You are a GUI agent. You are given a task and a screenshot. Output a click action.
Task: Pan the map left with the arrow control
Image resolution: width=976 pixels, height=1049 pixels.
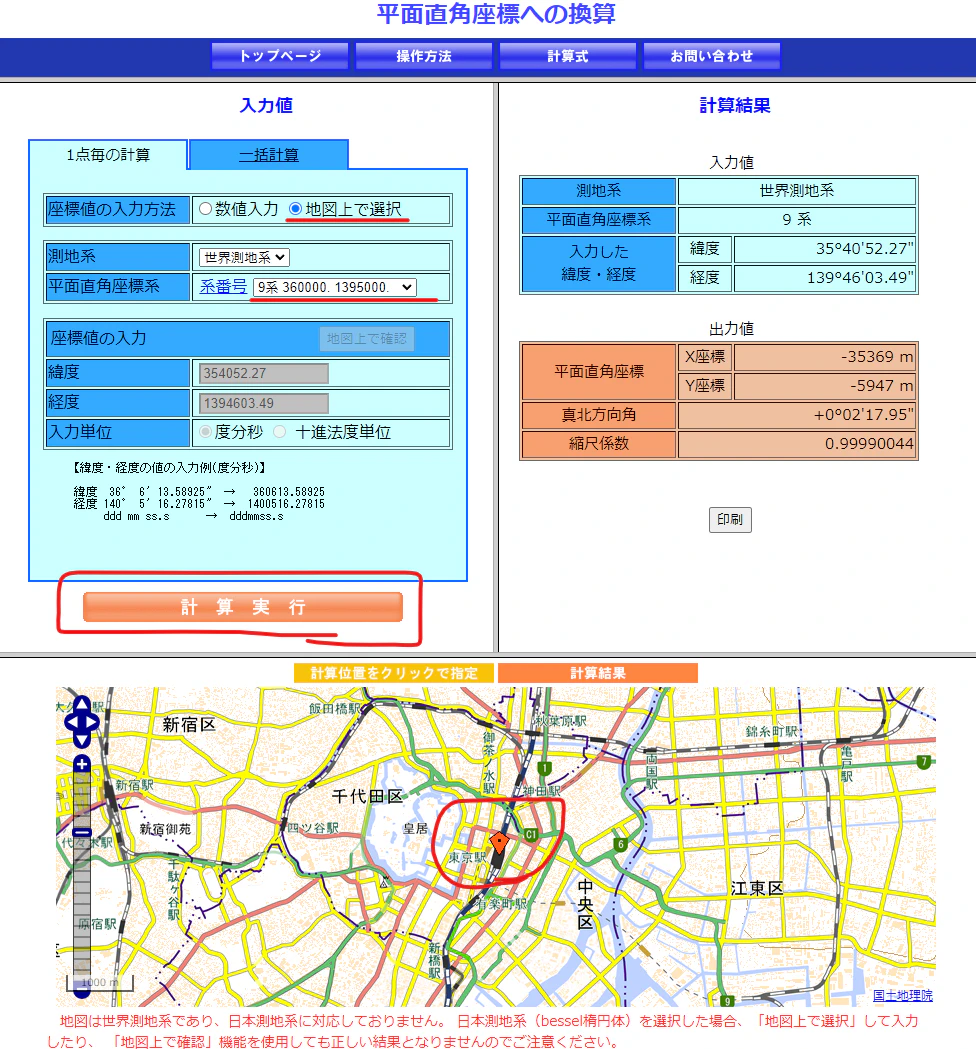[70, 723]
